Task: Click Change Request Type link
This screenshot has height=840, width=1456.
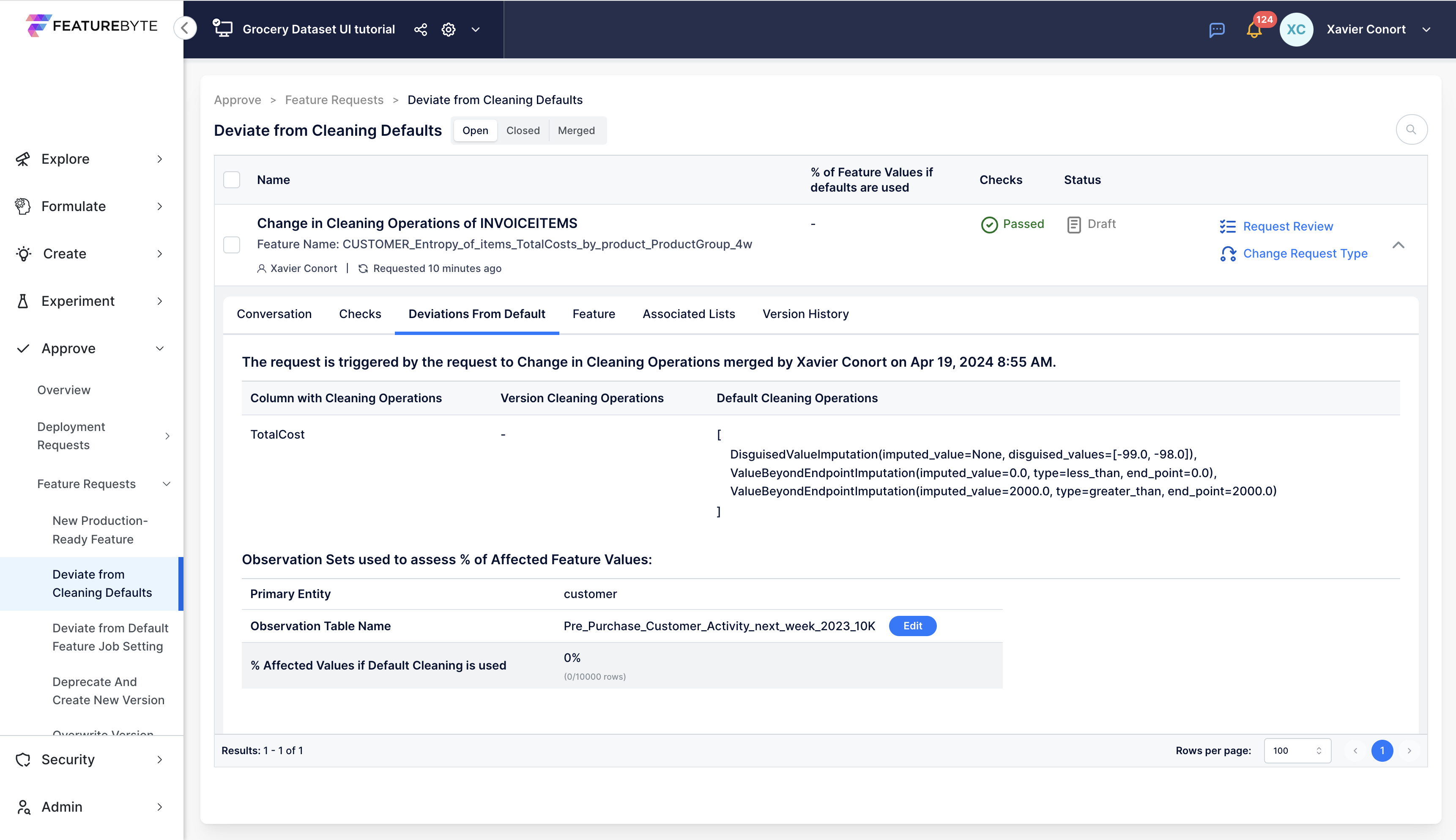Action: coord(1305,253)
